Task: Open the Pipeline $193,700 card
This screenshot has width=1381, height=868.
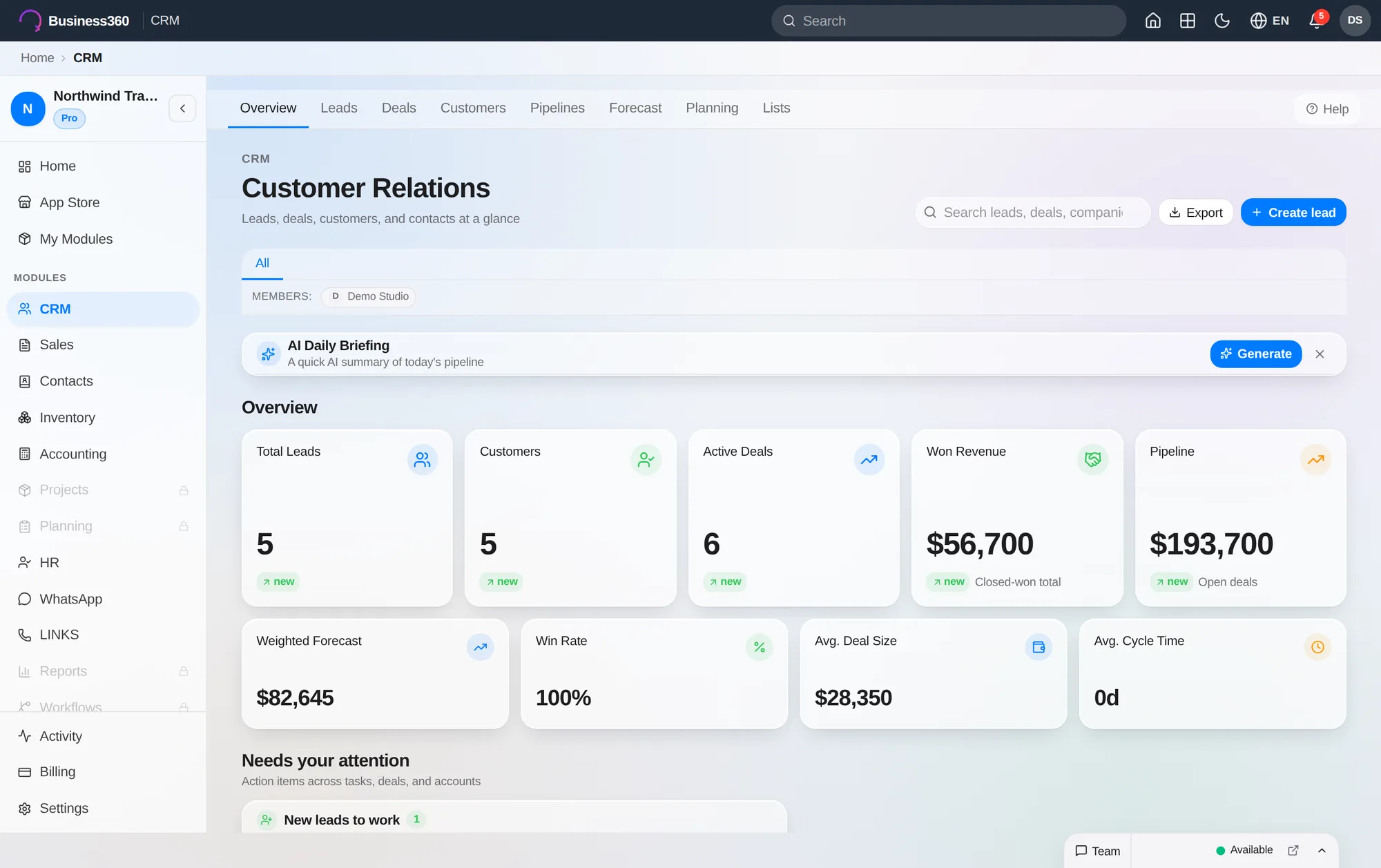Action: click(x=1241, y=518)
